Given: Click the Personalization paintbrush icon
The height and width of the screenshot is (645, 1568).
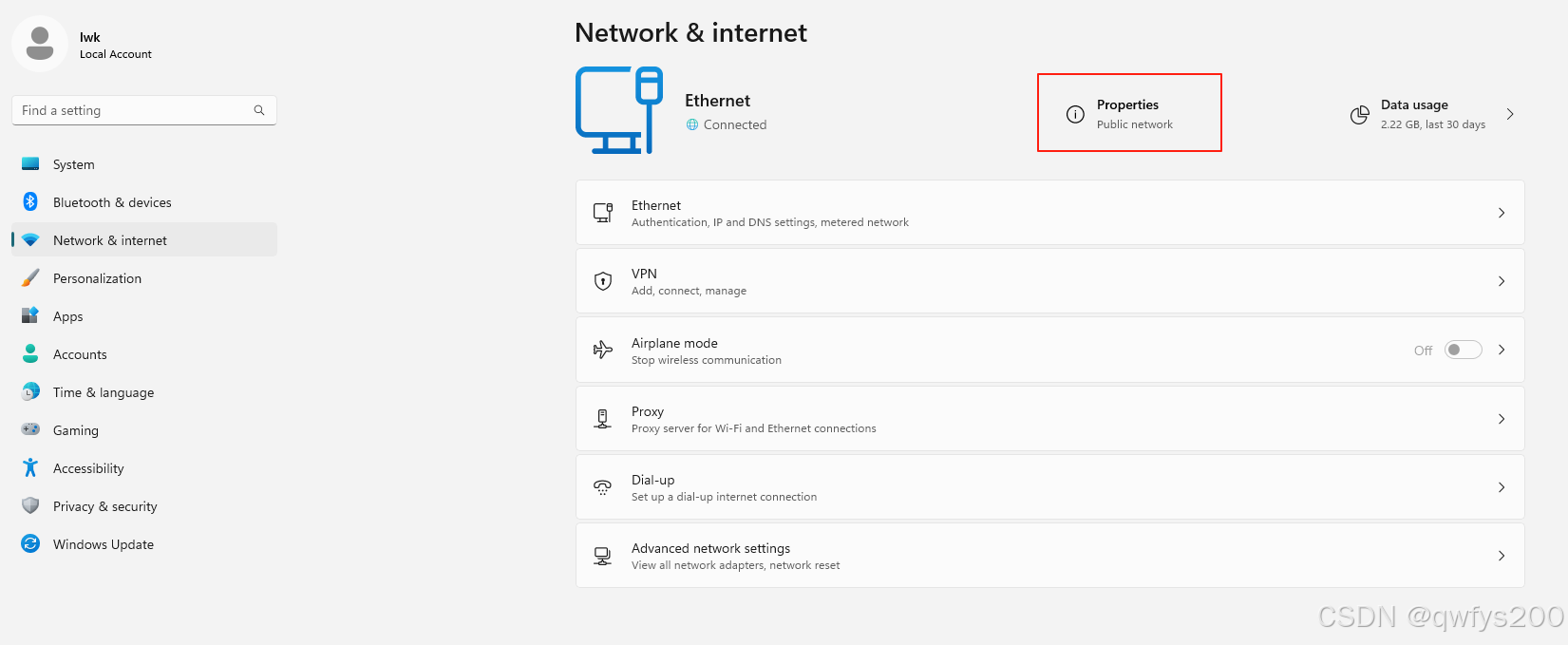Looking at the screenshot, I should (30, 277).
